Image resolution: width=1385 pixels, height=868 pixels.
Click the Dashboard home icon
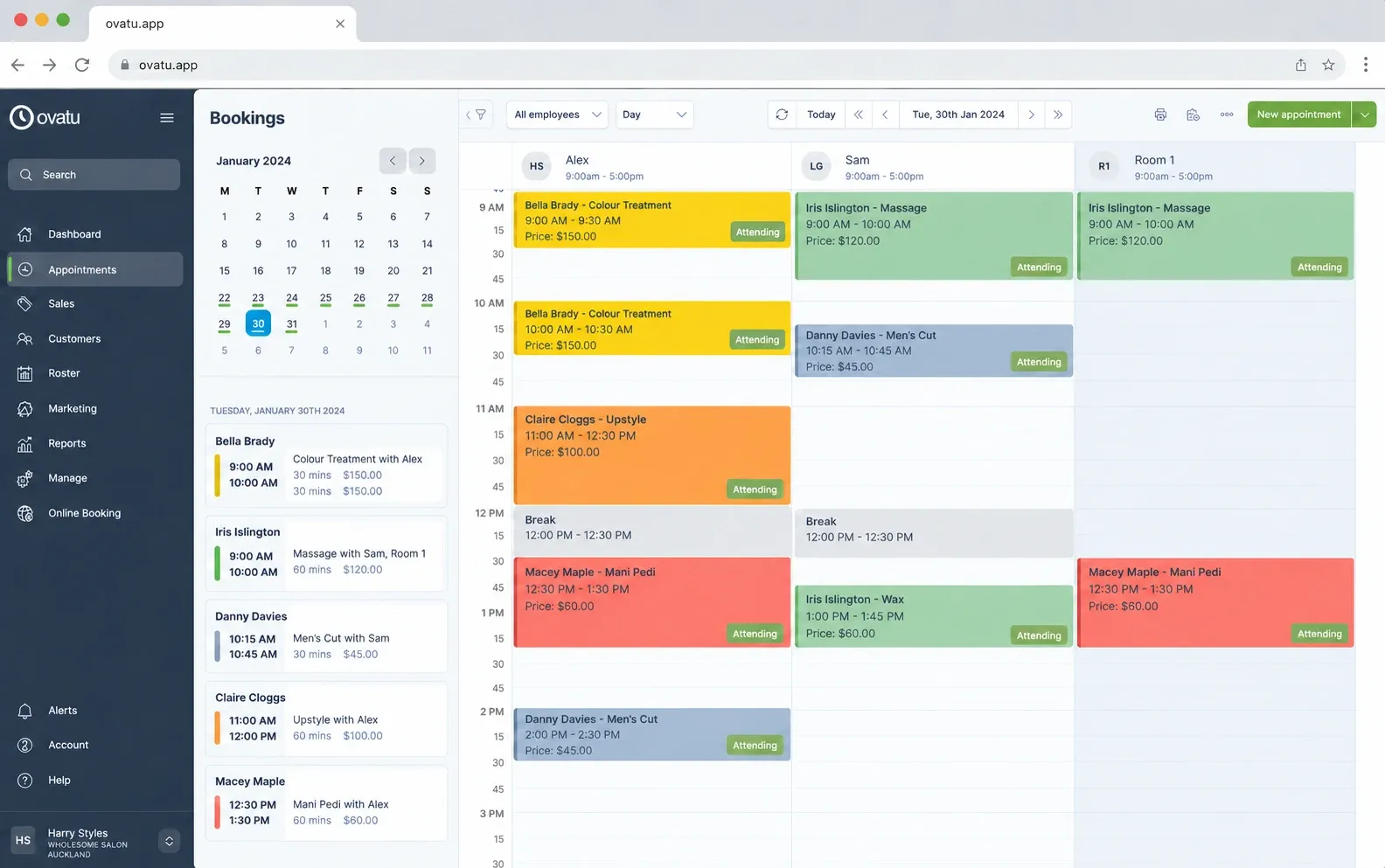pos(25,234)
